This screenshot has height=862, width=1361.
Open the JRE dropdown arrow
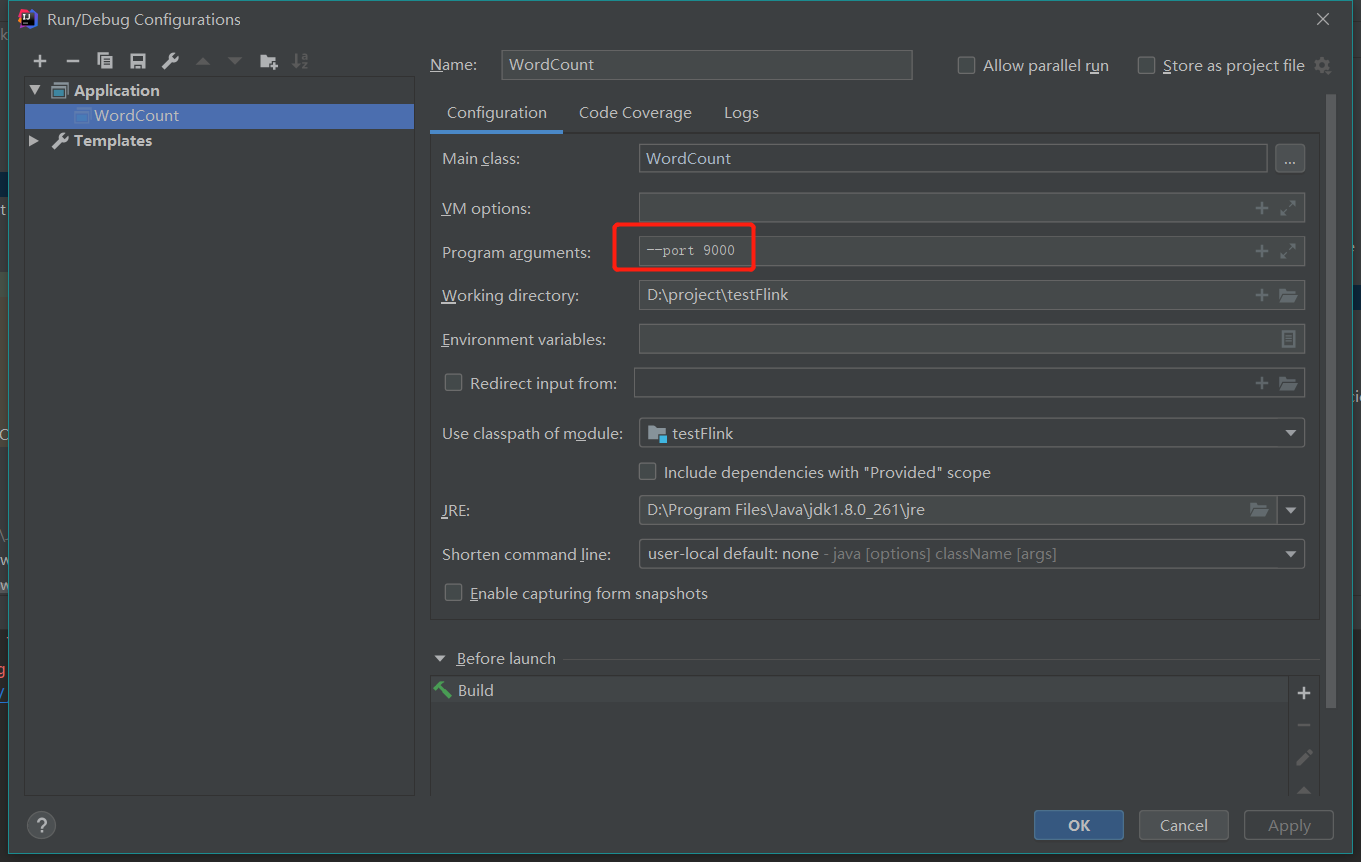[x=1291, y=510]
